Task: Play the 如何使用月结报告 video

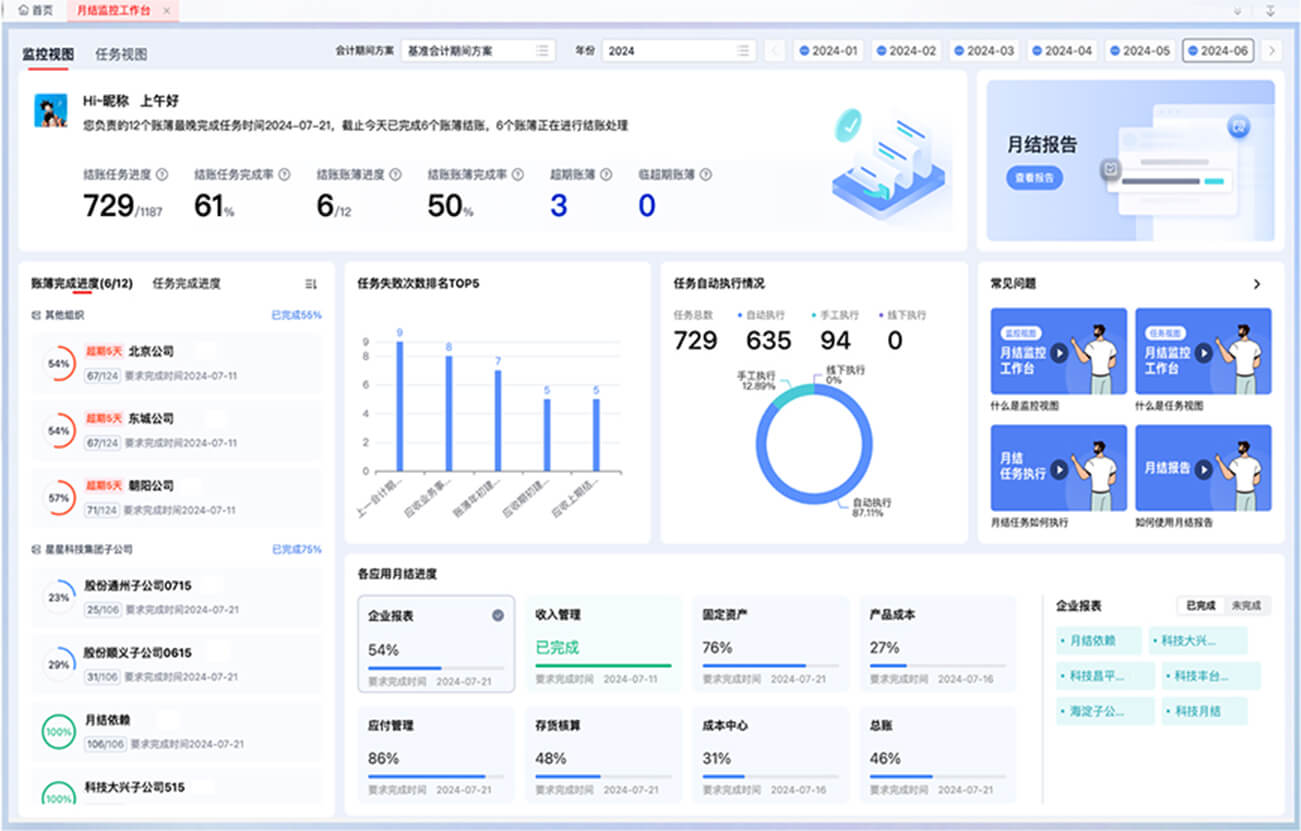Action: coord(1203,468)
